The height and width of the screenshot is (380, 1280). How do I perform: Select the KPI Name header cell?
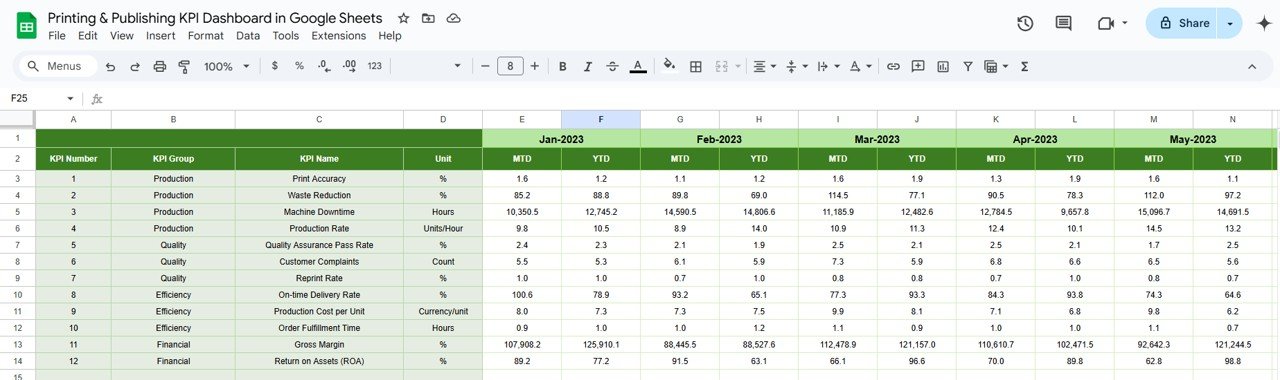tap(319, 159)
